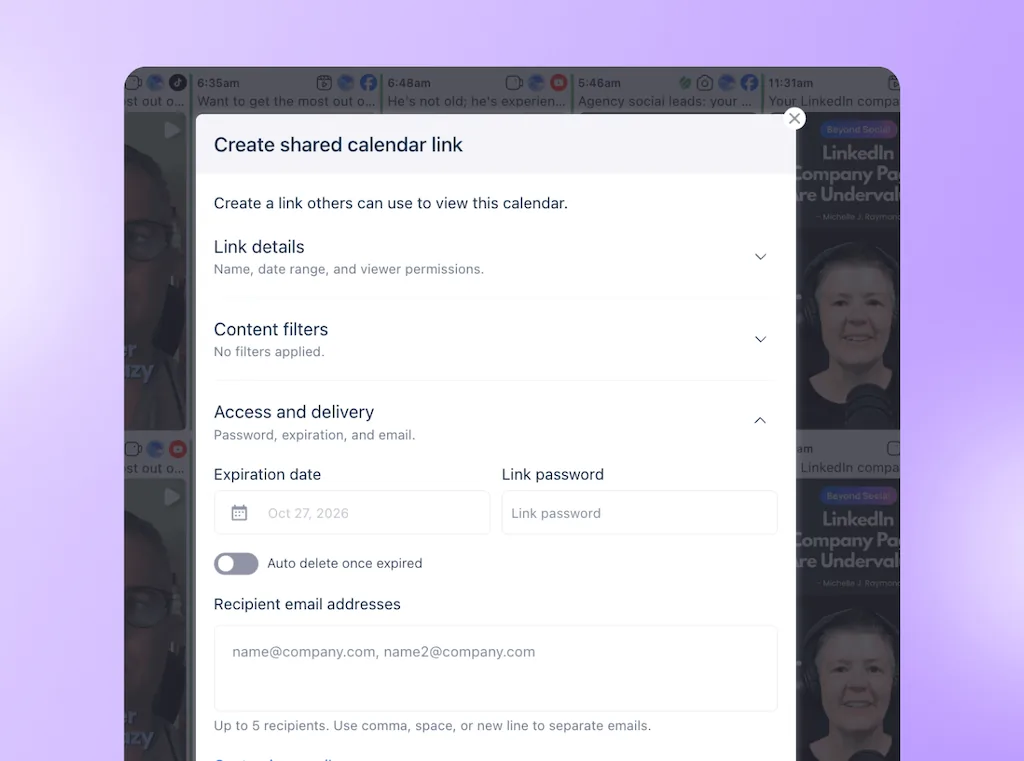1024x761 pixels.
Task: Collapse the Access and delivery section chevron
Action: (x=760, y=420)
